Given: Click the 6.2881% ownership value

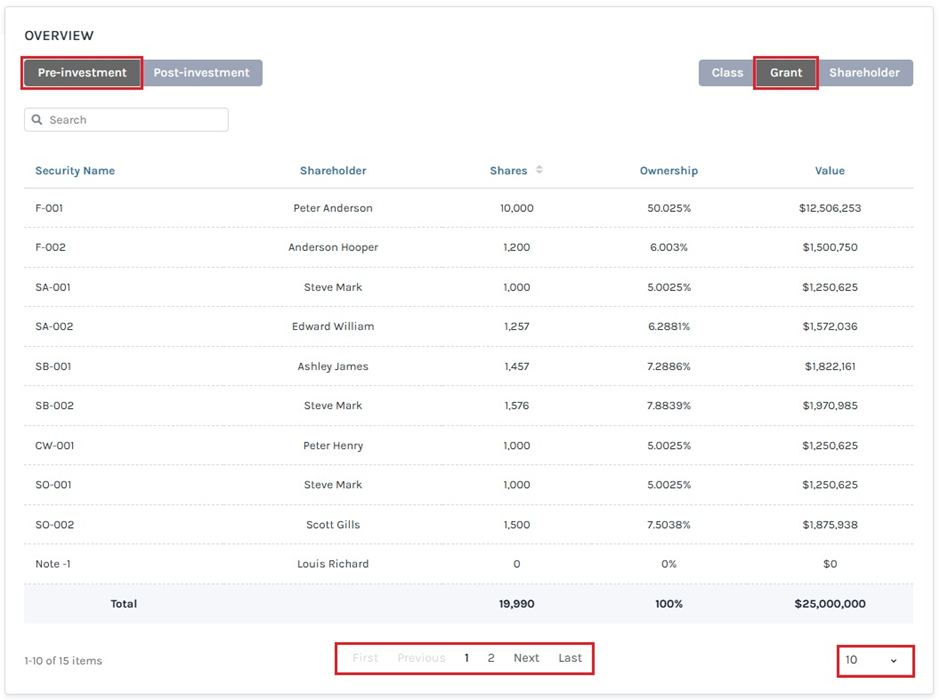Looking at the screenshot, I should pyautogui.click(x=669, y=326).
